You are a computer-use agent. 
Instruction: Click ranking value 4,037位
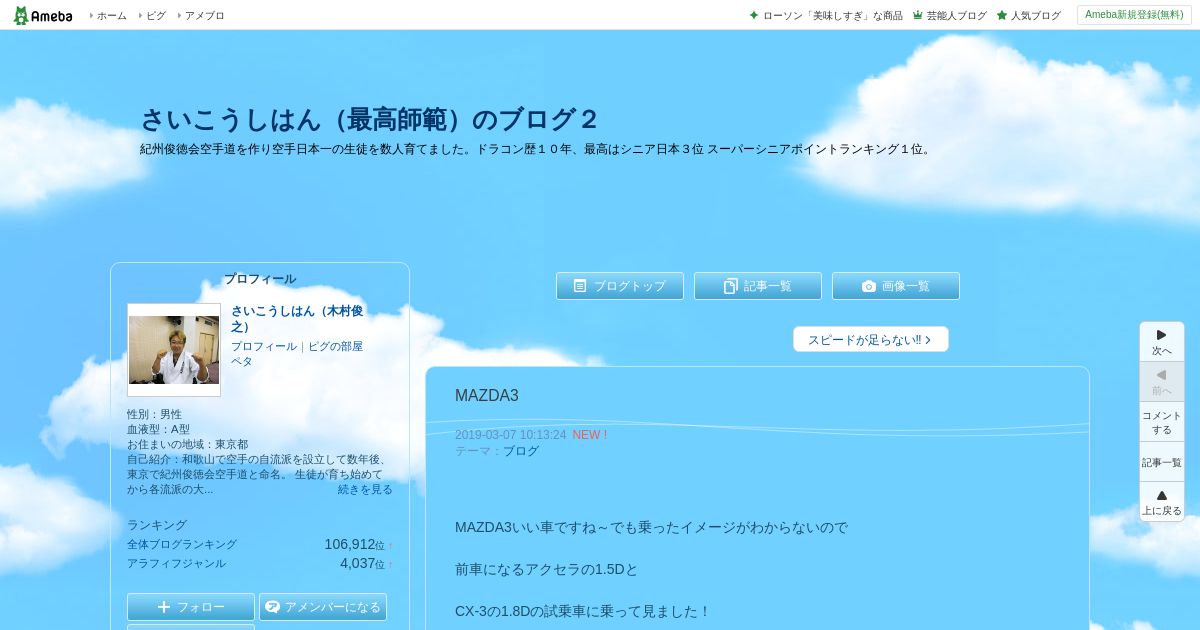pos(362,564)
